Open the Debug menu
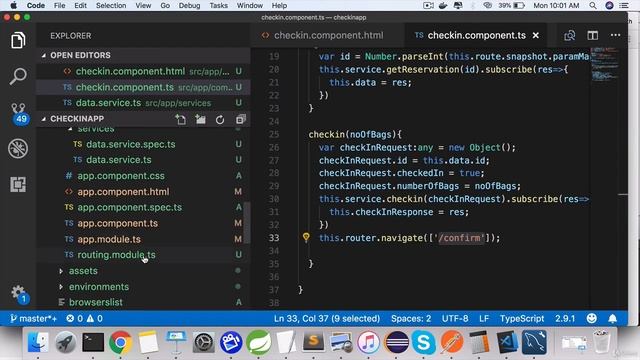The height and width of the screenshot is (360, 640). (x=189, y=5)
